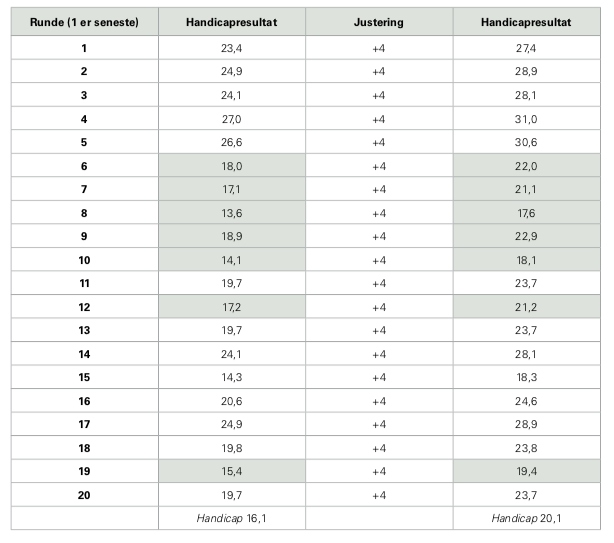Select the cell showing 20,6
The width and height of the screenshot is (614, 543).
[x=231, y=400]
